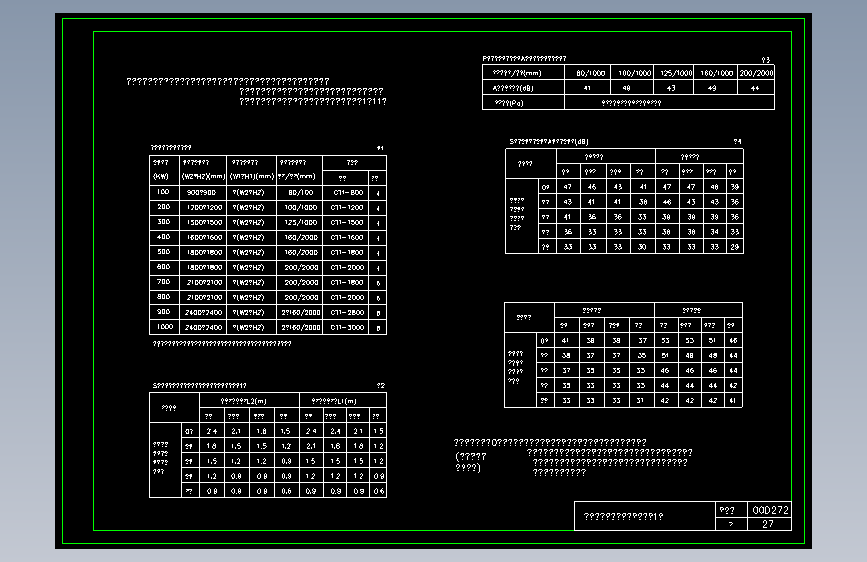Click the C11-2000 cell in the 800 row
The width and height of the screenshot is (867, 562).
point(347,298)
